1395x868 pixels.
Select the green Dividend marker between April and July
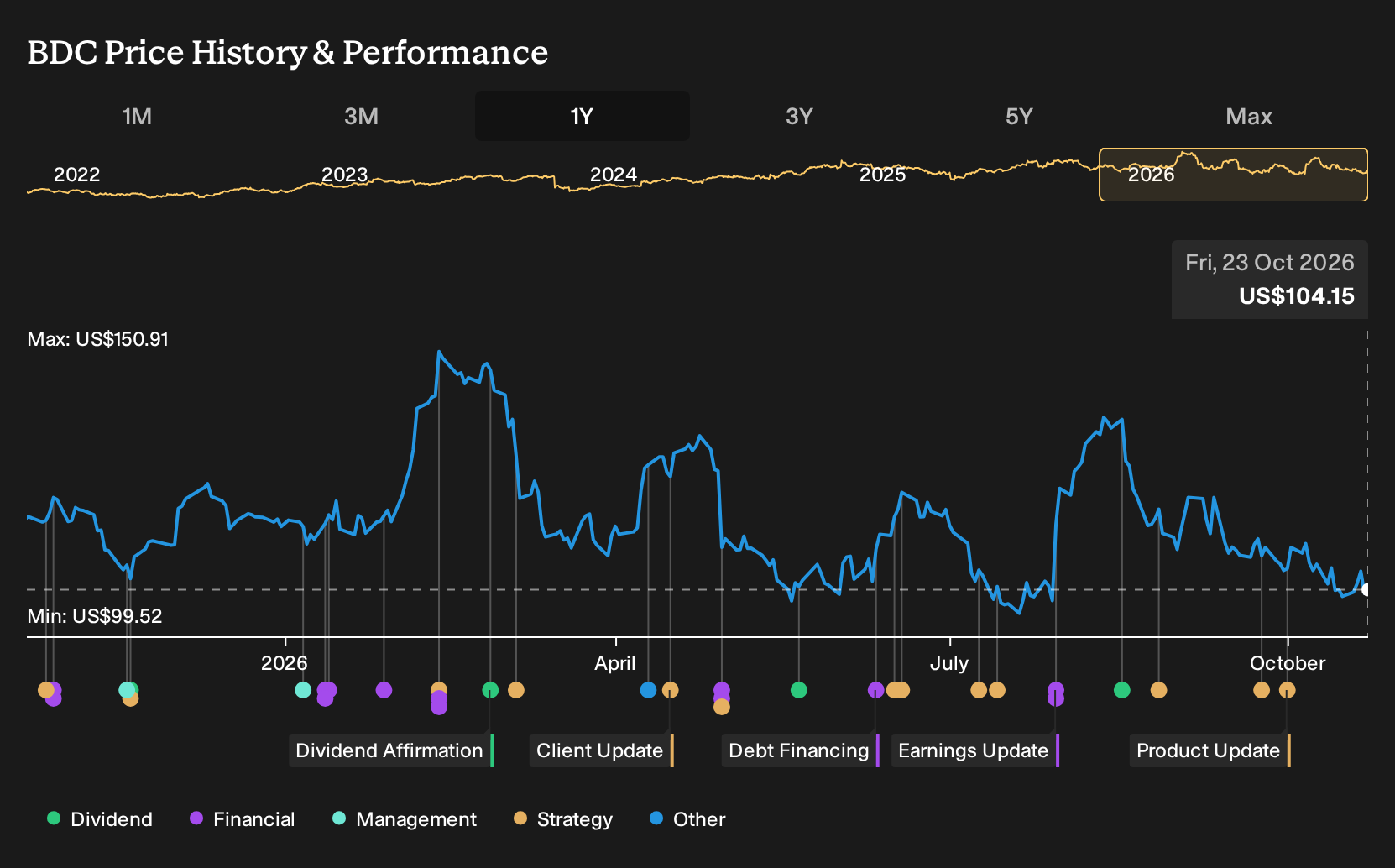[x=798, y=690]
